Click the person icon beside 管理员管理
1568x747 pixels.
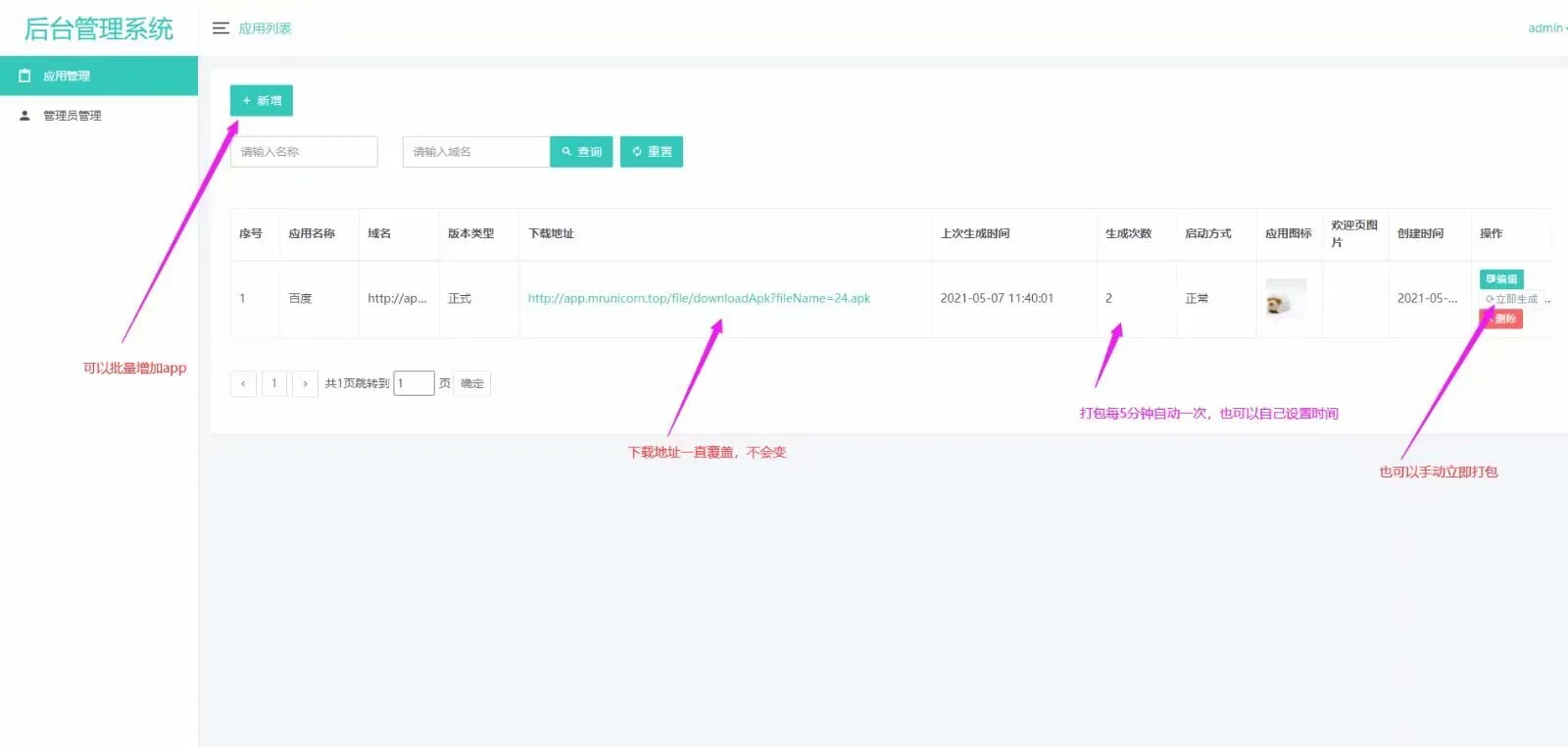(x=24, y=115)
